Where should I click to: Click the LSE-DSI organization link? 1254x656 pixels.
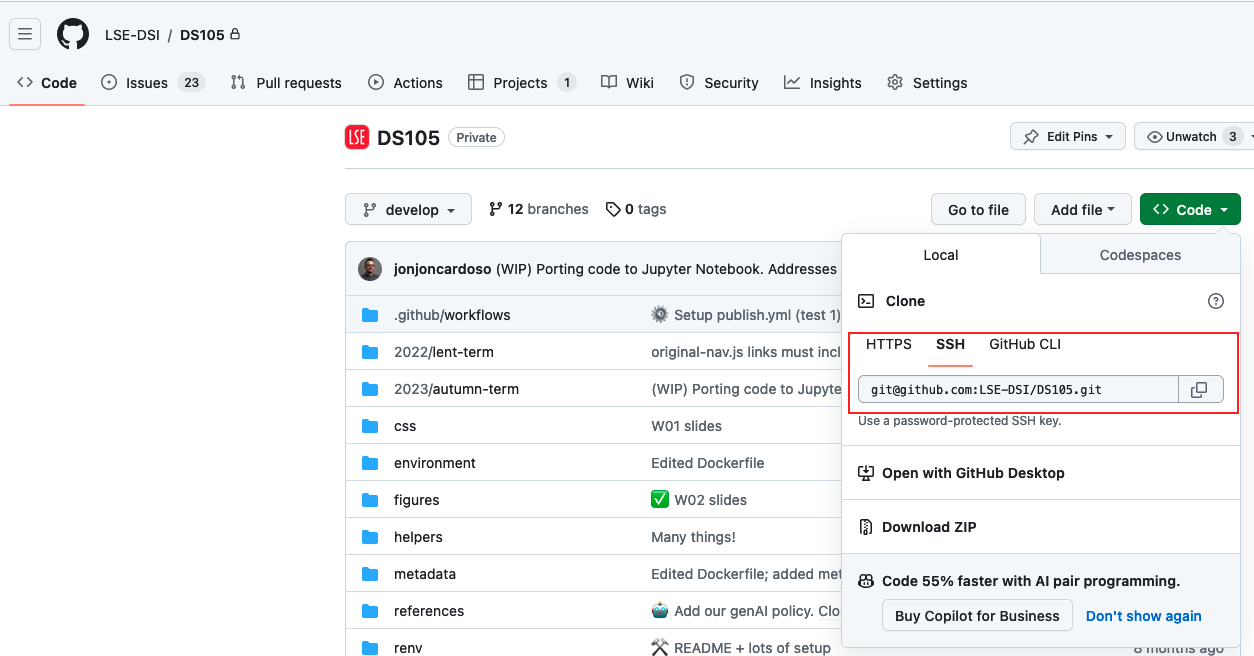(x=132, y=34)
